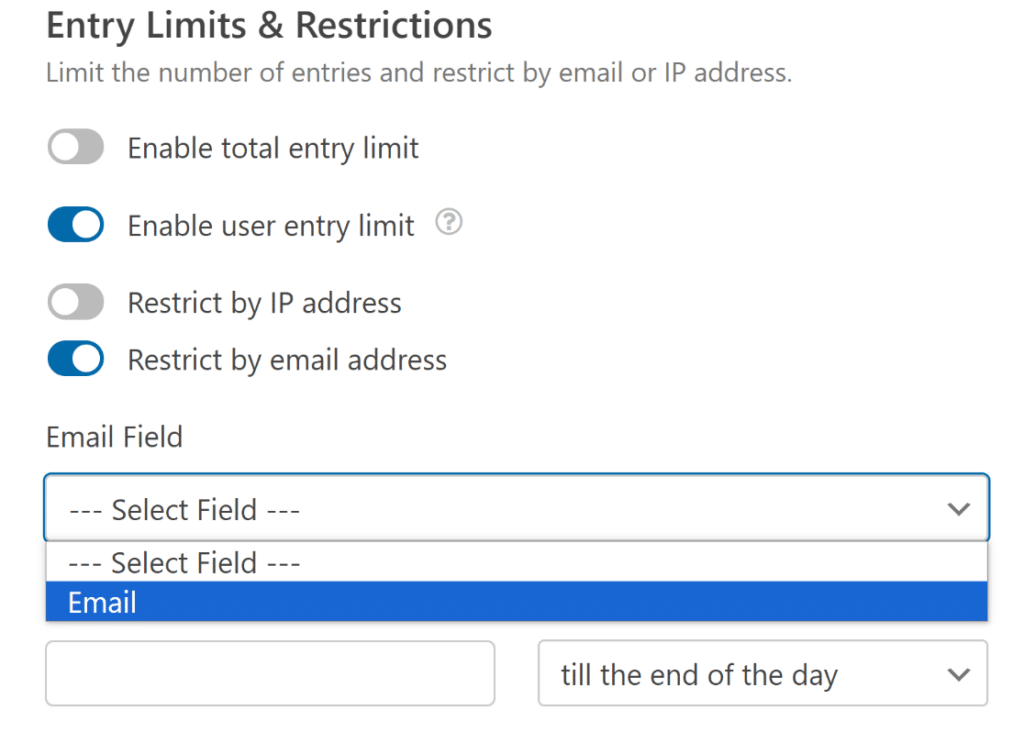The width and height of the screenshot is (1024, 732).
Task: Click the help icon beside user entry limit
Action: tap(448, 224)
